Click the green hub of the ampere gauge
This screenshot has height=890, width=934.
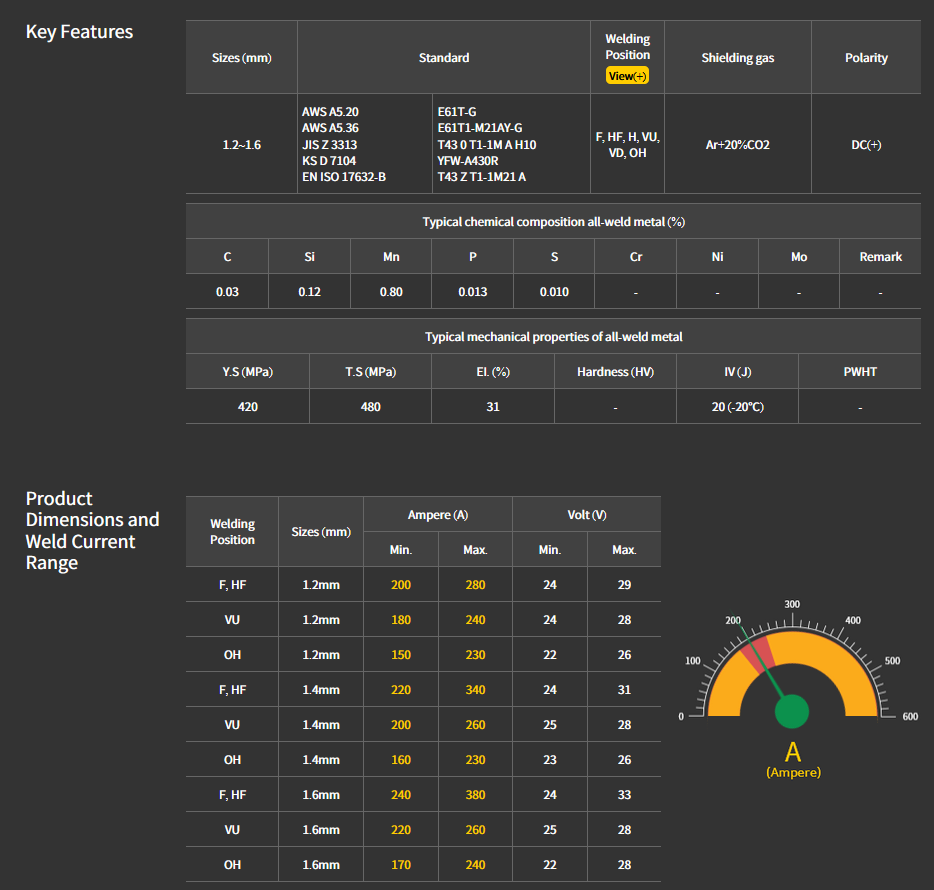tap(792, 712)
